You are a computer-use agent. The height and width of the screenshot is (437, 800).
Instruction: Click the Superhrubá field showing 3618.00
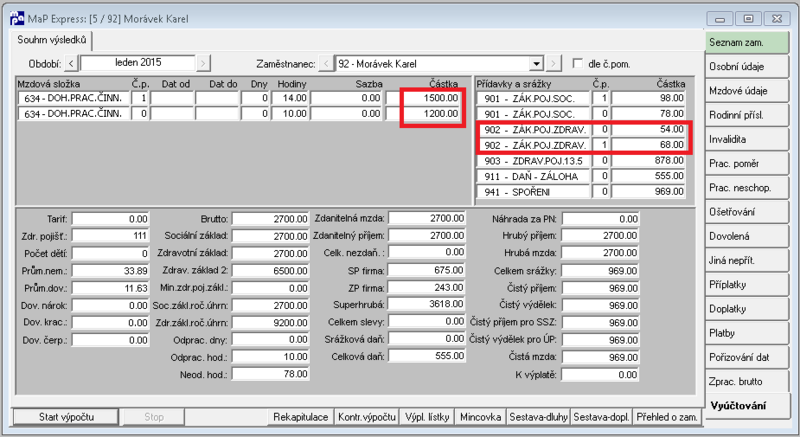coord(427,304)
